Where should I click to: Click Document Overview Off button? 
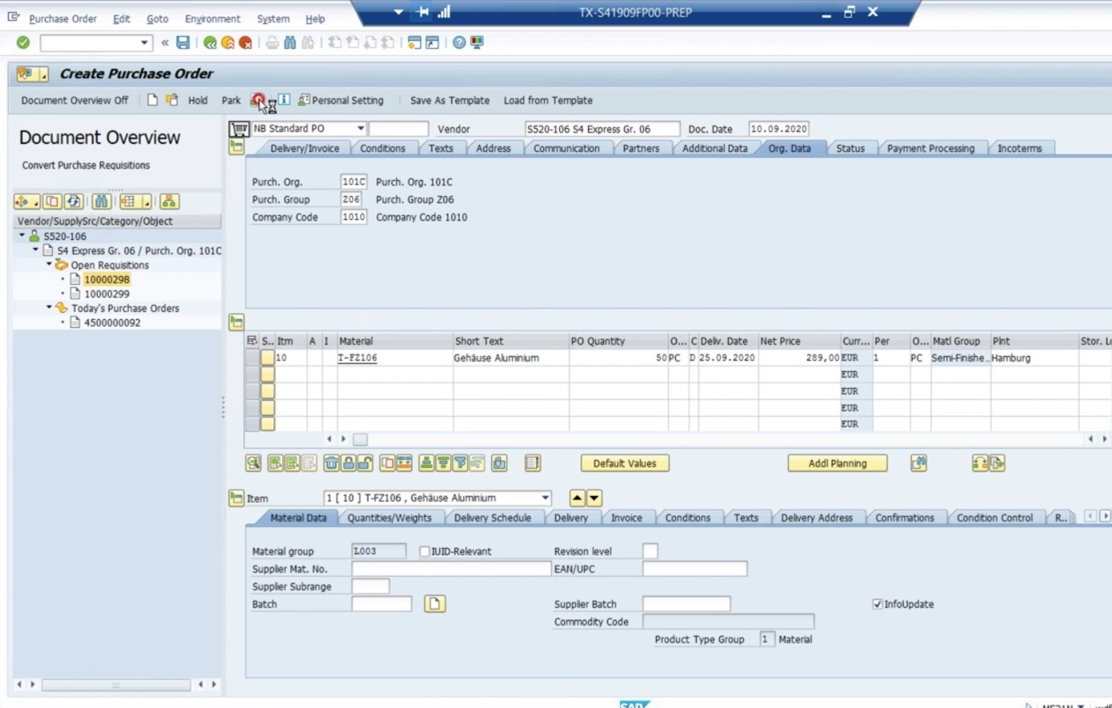[74, 100]
